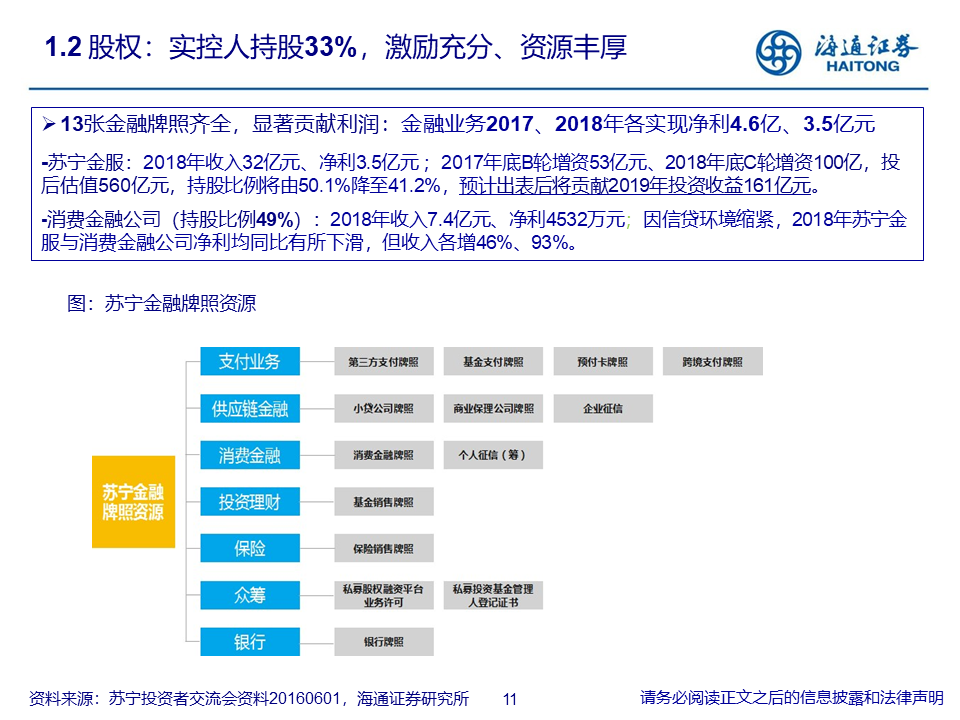
Task: Click the 基金支付牌照 gray box
Action: click(493, 361)
